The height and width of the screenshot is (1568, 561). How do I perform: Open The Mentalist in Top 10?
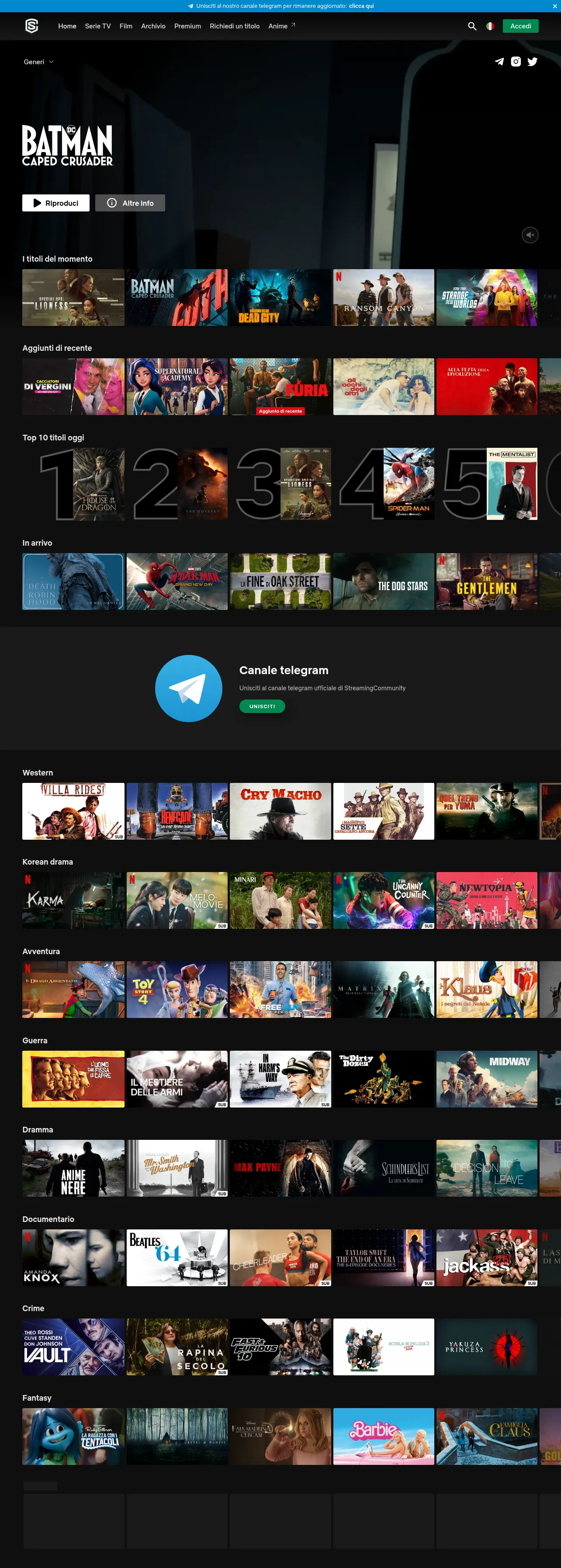click(513, 484)
